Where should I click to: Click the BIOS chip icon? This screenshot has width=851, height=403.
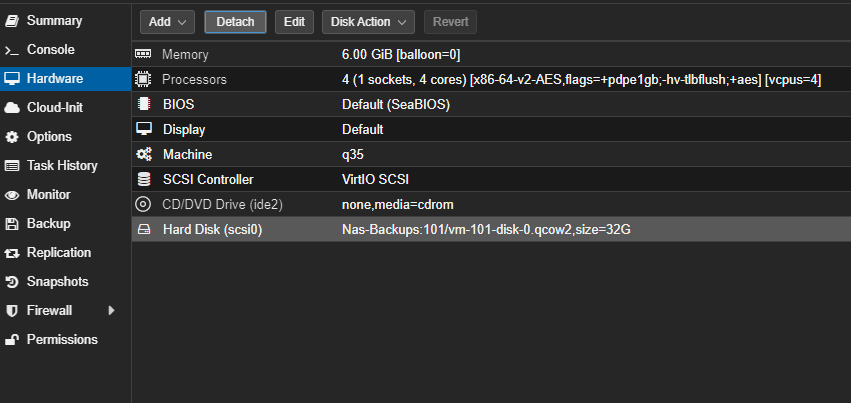(143, 104)
